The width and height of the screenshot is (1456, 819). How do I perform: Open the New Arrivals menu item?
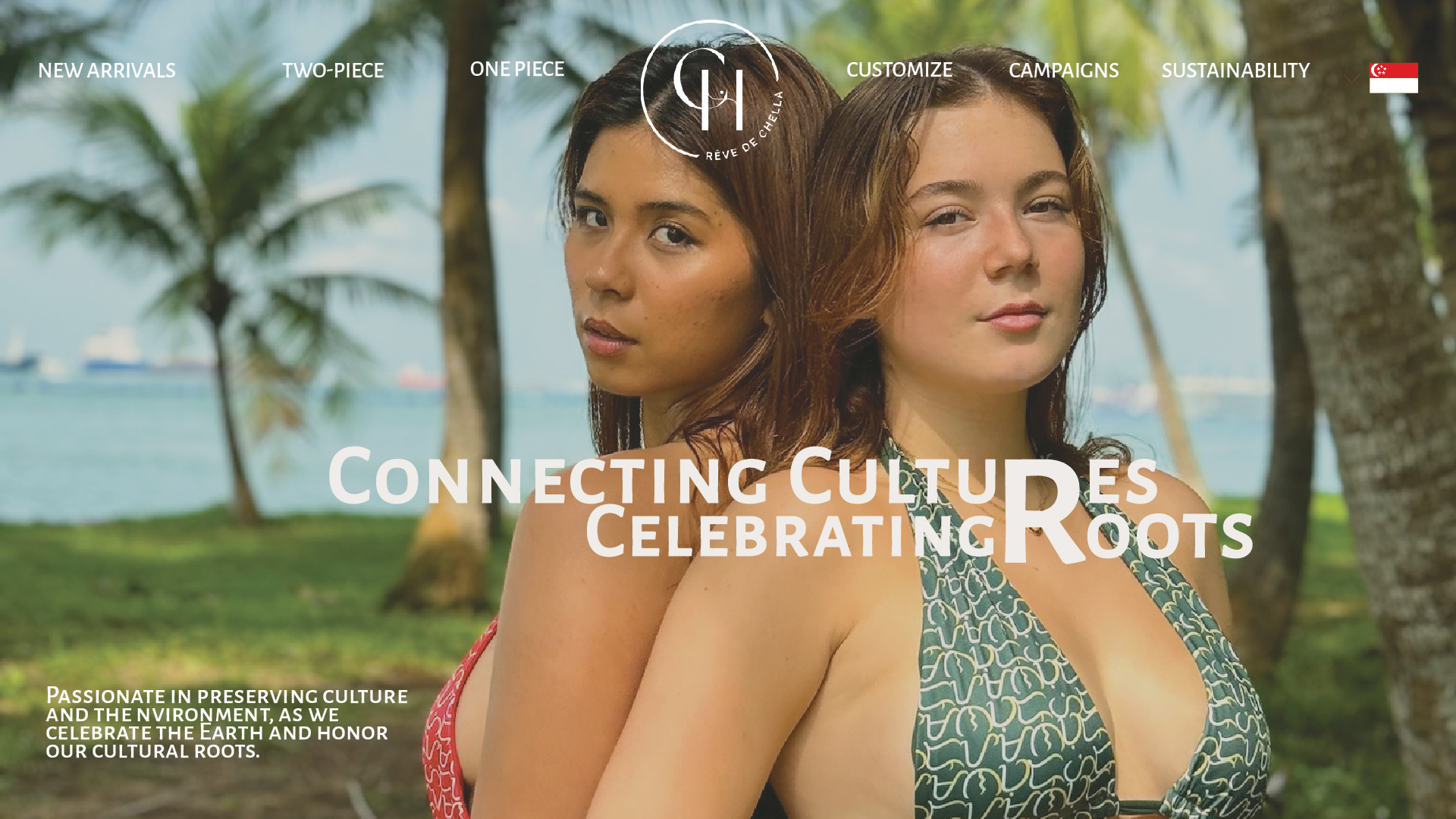coord(107,71)
